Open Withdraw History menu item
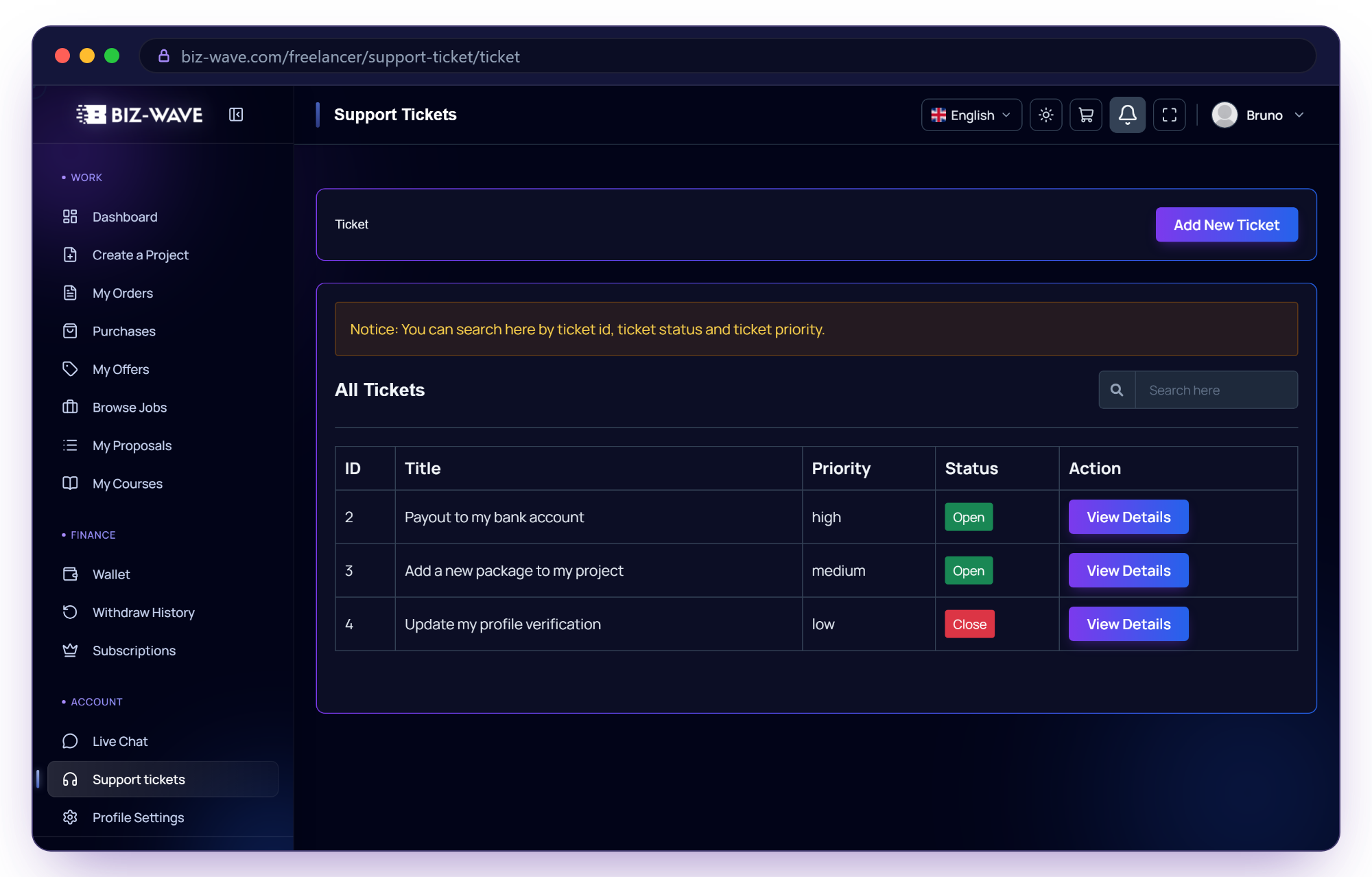The height and width of the screenshot is (877, 1372). click(x=163, y=612)
